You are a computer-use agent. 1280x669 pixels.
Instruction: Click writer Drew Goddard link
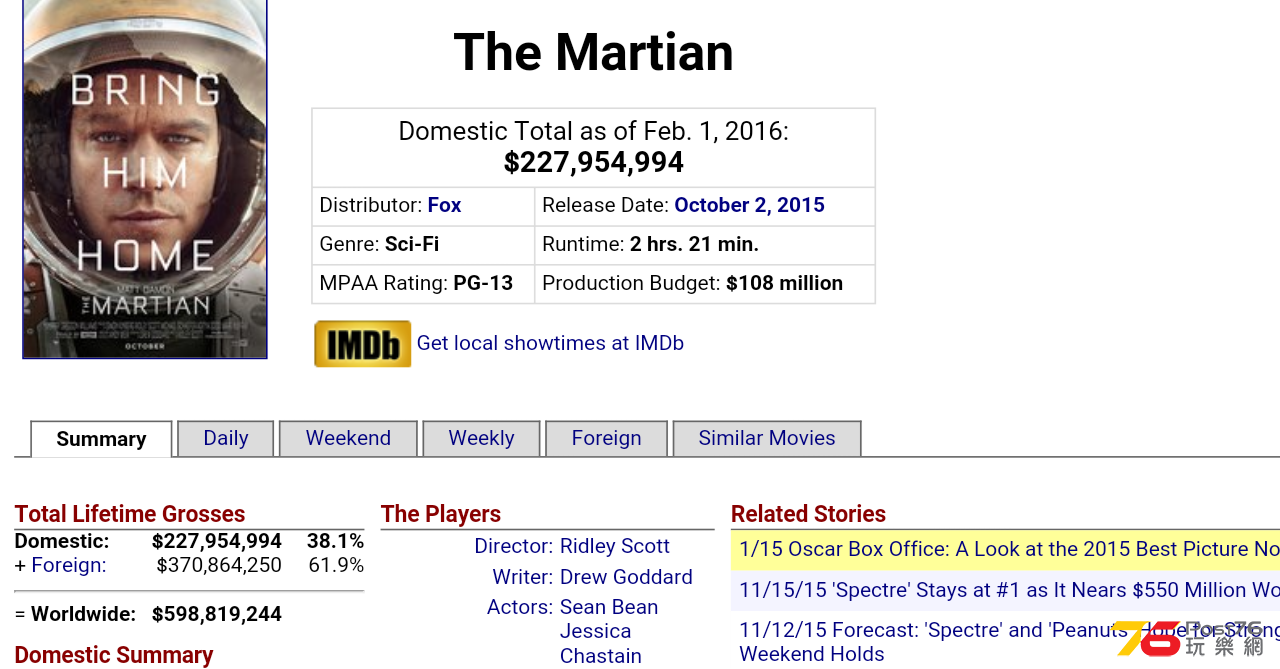626,577
